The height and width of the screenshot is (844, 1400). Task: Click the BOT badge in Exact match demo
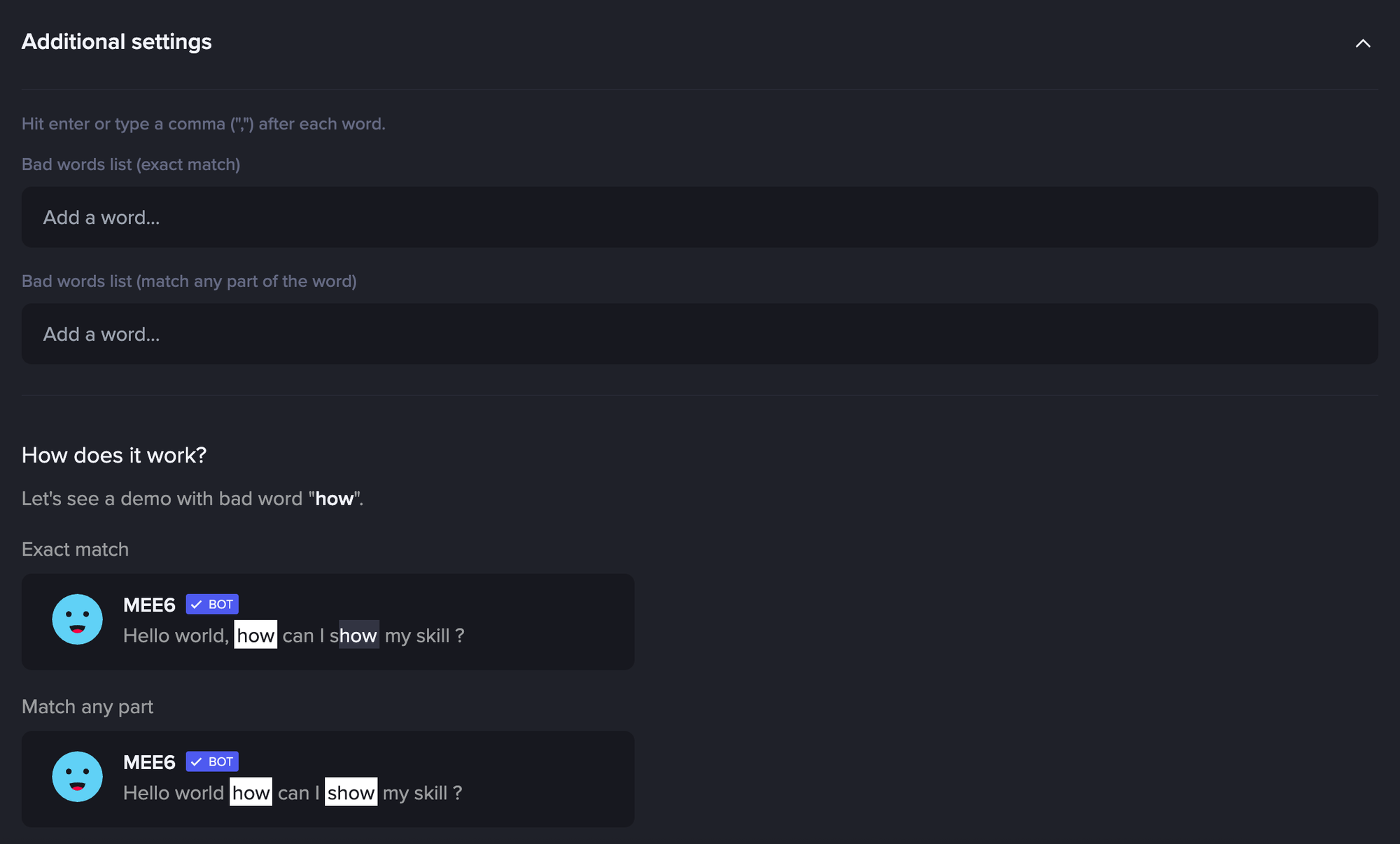[212, 604]
